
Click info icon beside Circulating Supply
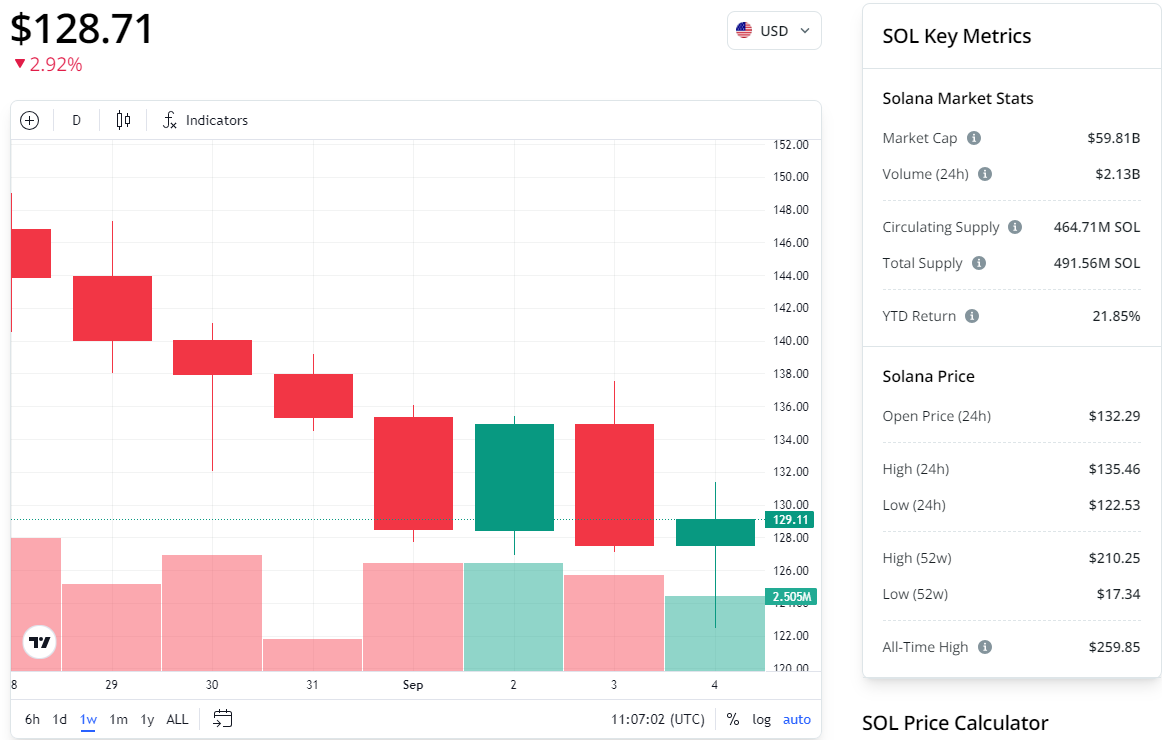(x=1015, y=227)
